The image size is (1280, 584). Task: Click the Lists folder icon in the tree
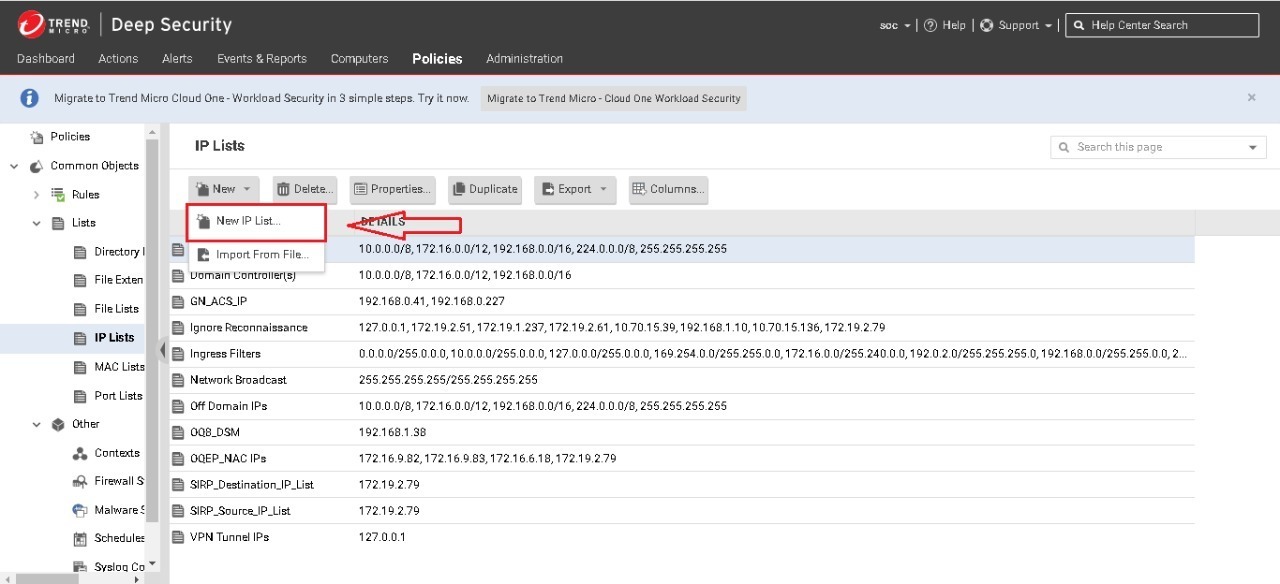coord(58,223)
